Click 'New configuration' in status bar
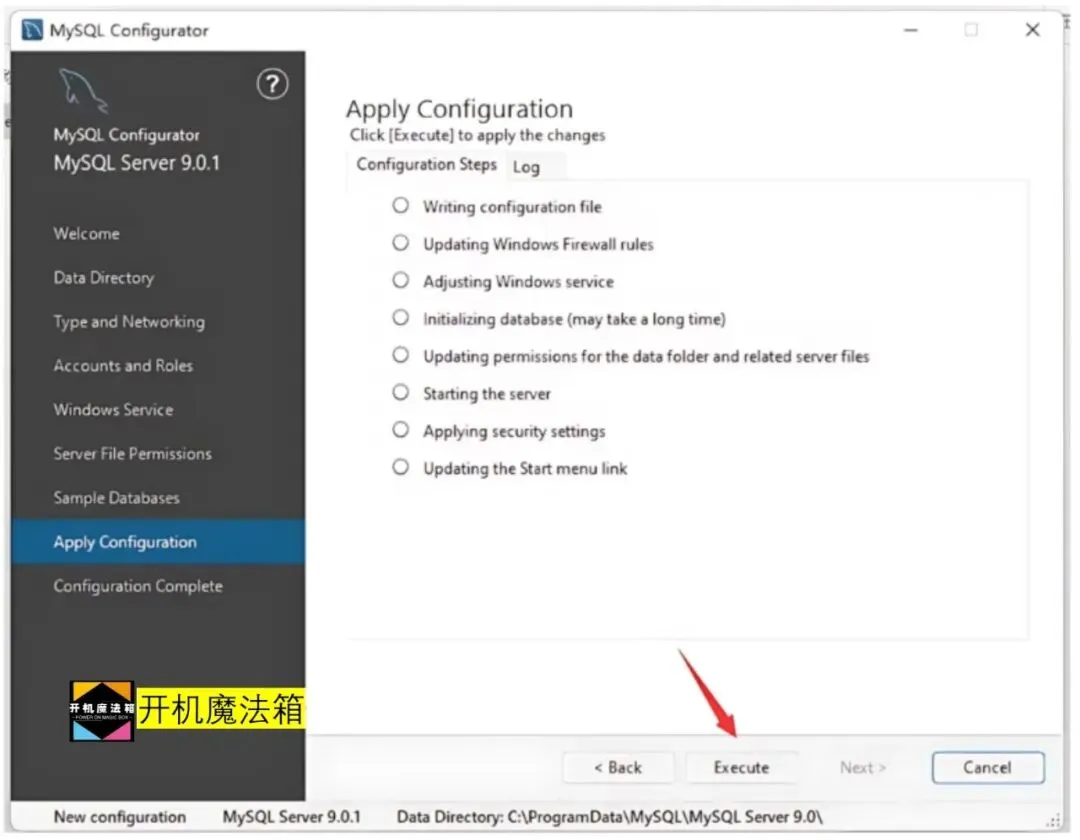The width and height of the screenshot is (1080, 840). click(120, 817)
